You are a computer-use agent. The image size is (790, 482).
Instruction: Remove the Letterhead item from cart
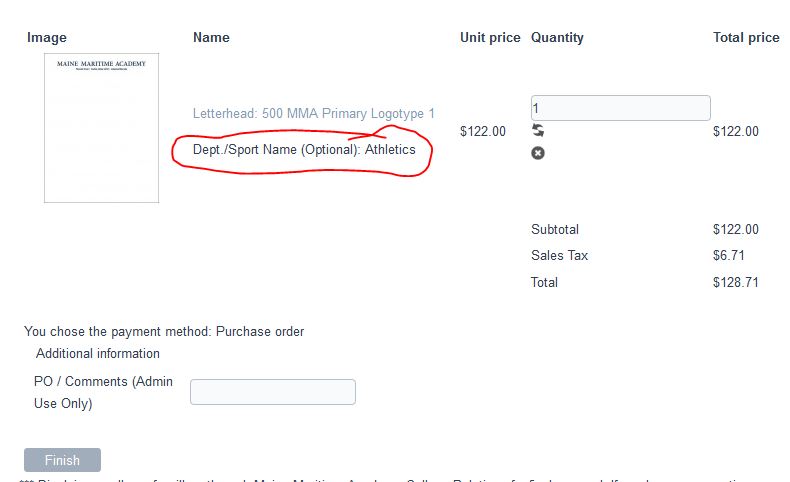click(538, 153)
